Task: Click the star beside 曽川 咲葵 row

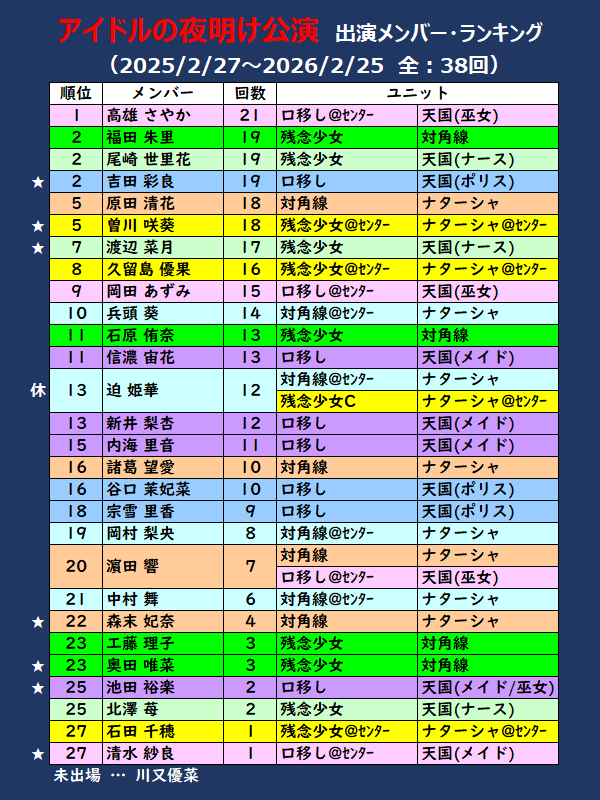Action: tap(38, 226)
